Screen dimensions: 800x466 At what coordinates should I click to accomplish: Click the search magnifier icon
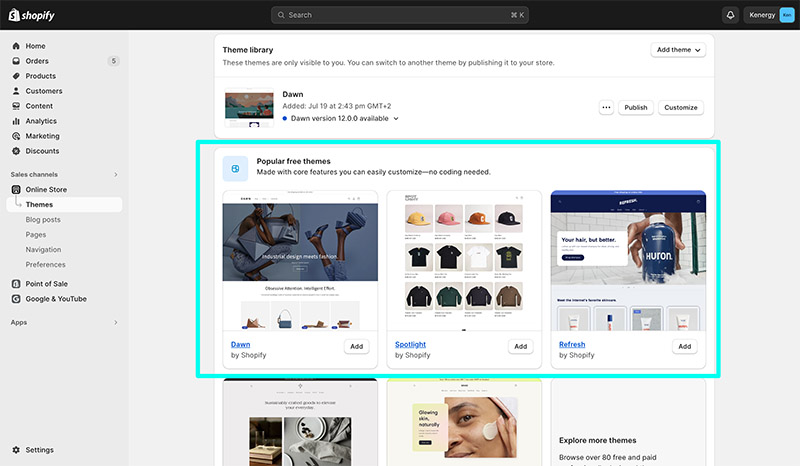pos(281,15)
